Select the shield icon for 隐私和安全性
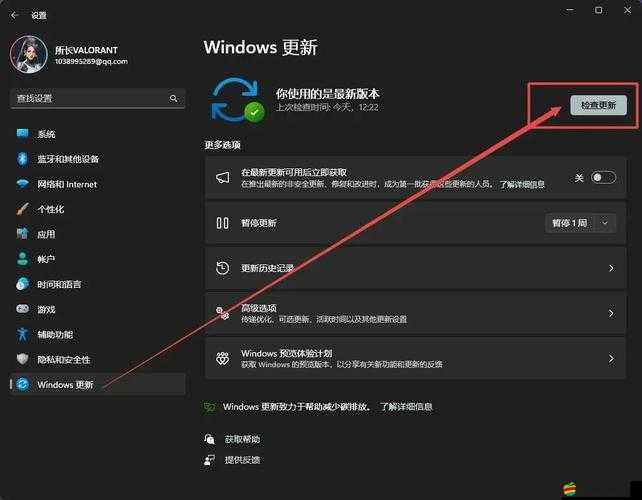The image size is (642, 500). coord(23,359)
